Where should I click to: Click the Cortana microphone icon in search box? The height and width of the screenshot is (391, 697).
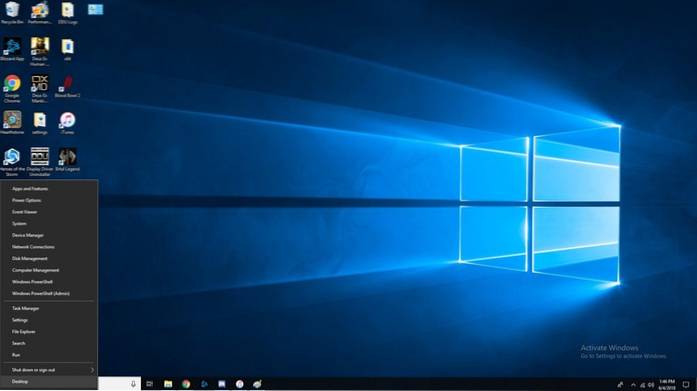[x=133, y=384]
